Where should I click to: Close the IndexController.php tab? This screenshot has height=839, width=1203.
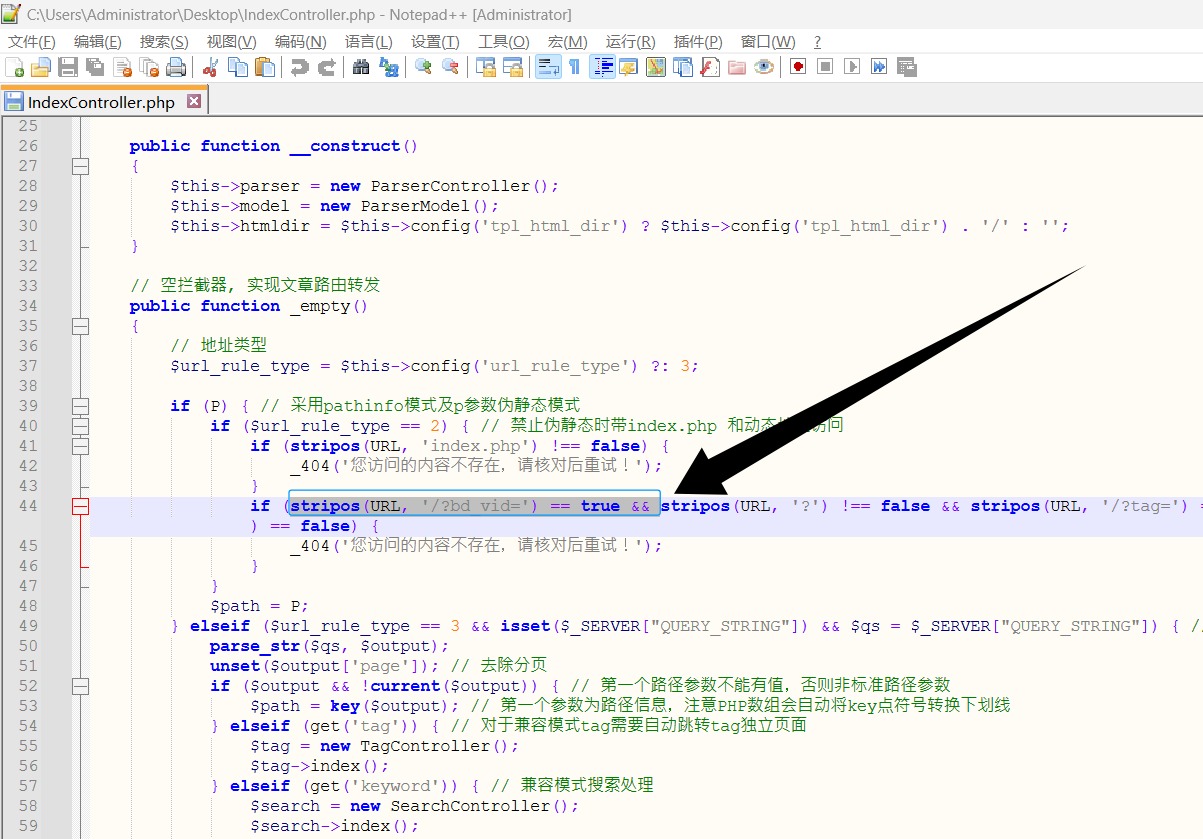(x=194, y=101)
